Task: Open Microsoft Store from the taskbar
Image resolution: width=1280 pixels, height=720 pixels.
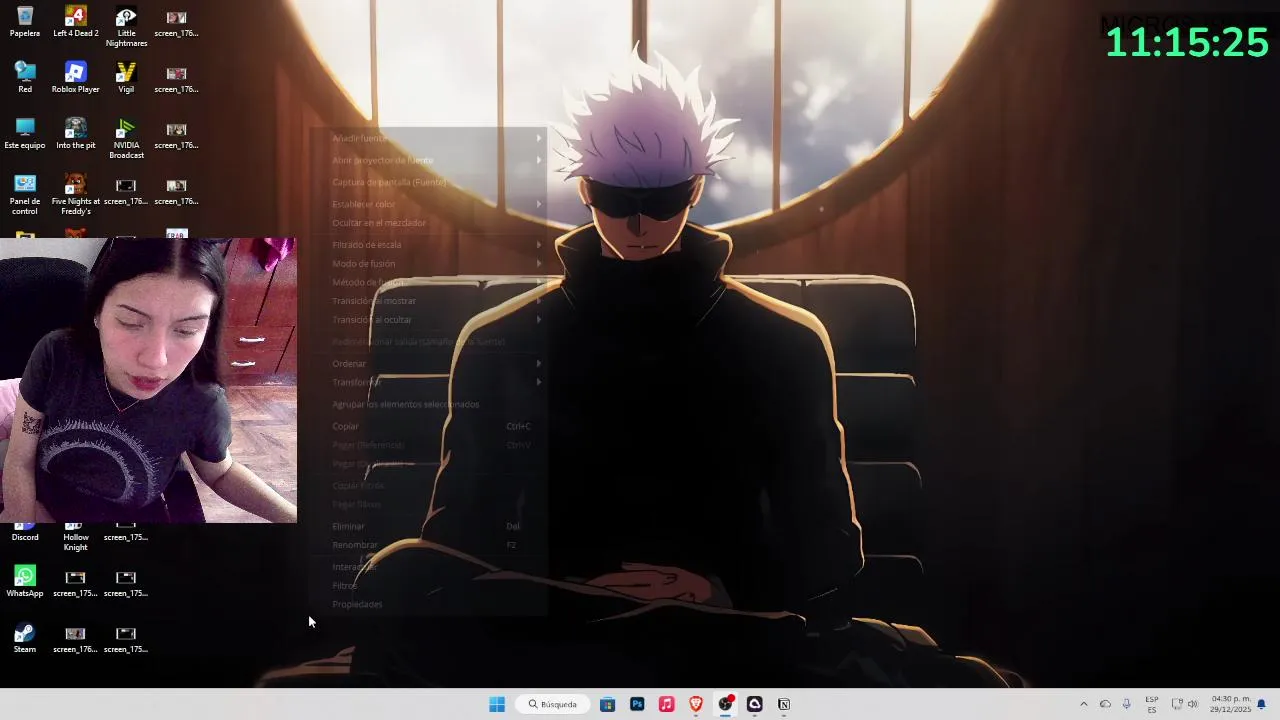Action: point(607,704)
